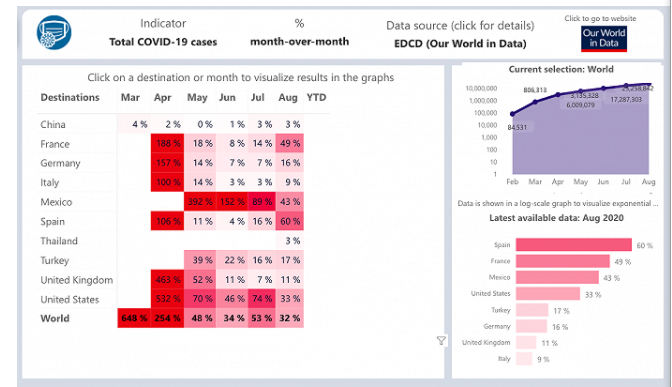Click the Total COVID-19 cases indicator
Image resolution: width=672 pixels, height=387 pixels.
(163, 42)
